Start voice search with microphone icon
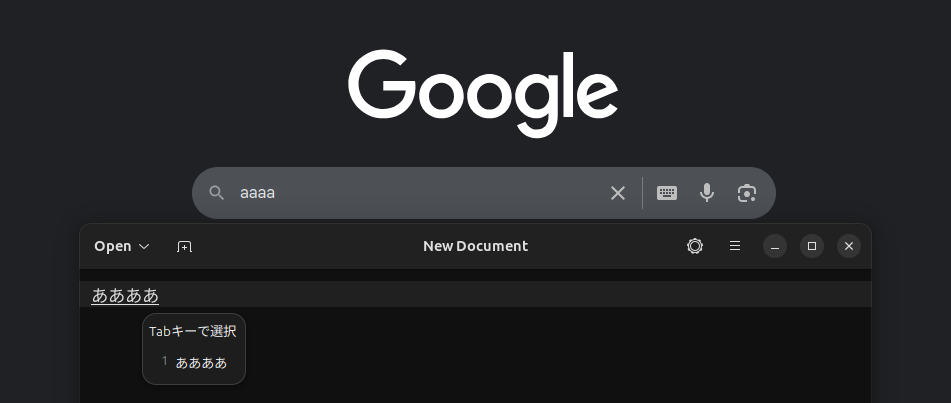 point(707,193)
